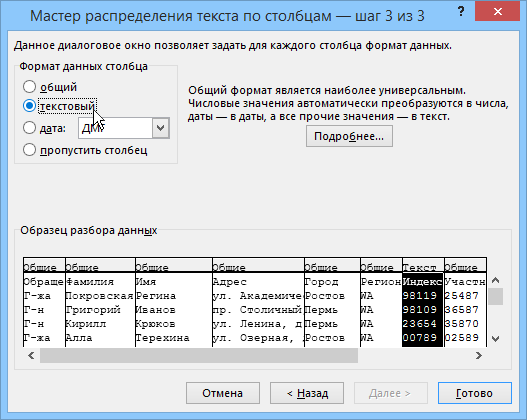Select the "Фамилия" column in preview
527x420 pixels.
tap(90, 282)
